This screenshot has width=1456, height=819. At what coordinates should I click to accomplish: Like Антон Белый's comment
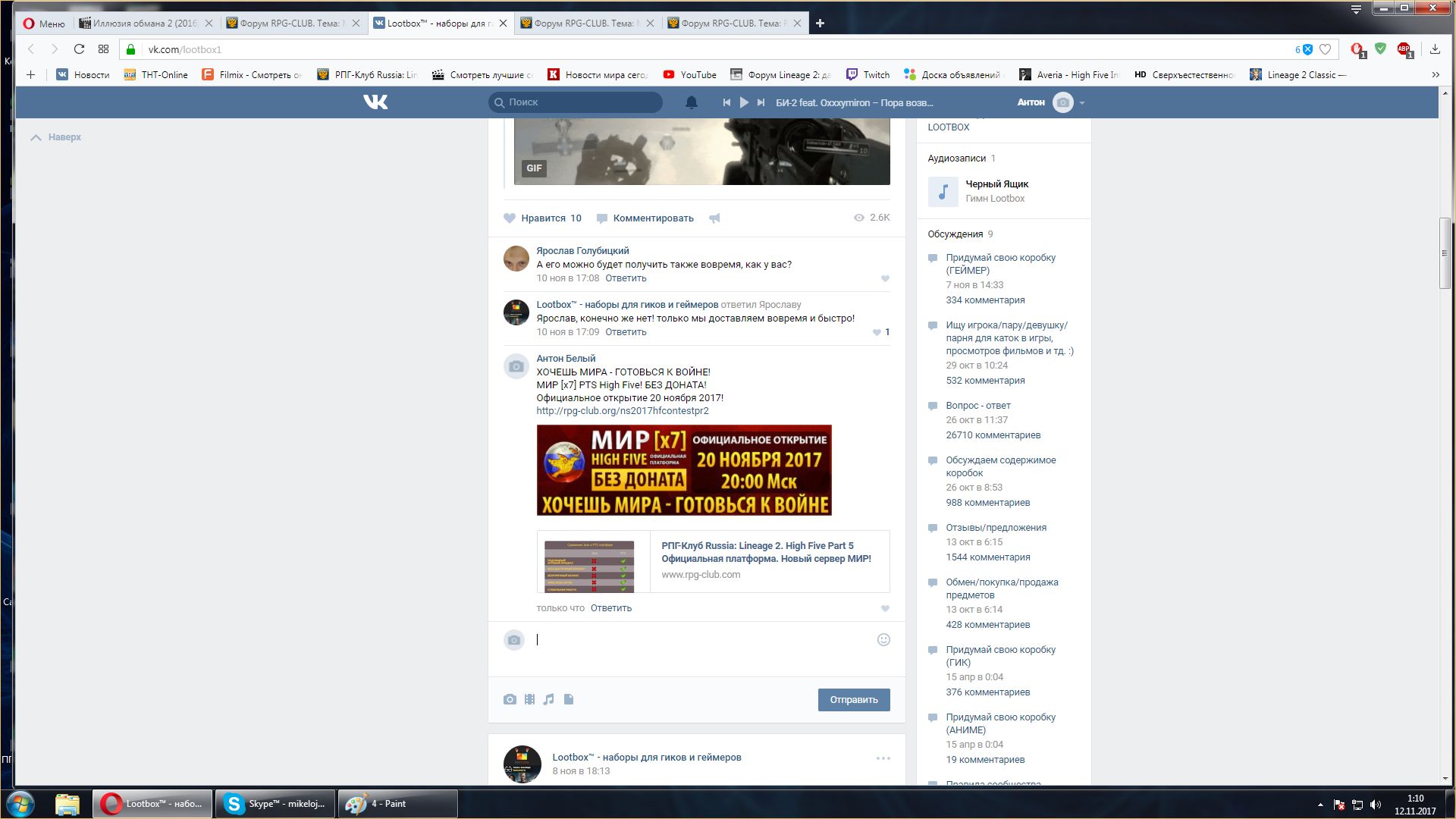[885, 609]
